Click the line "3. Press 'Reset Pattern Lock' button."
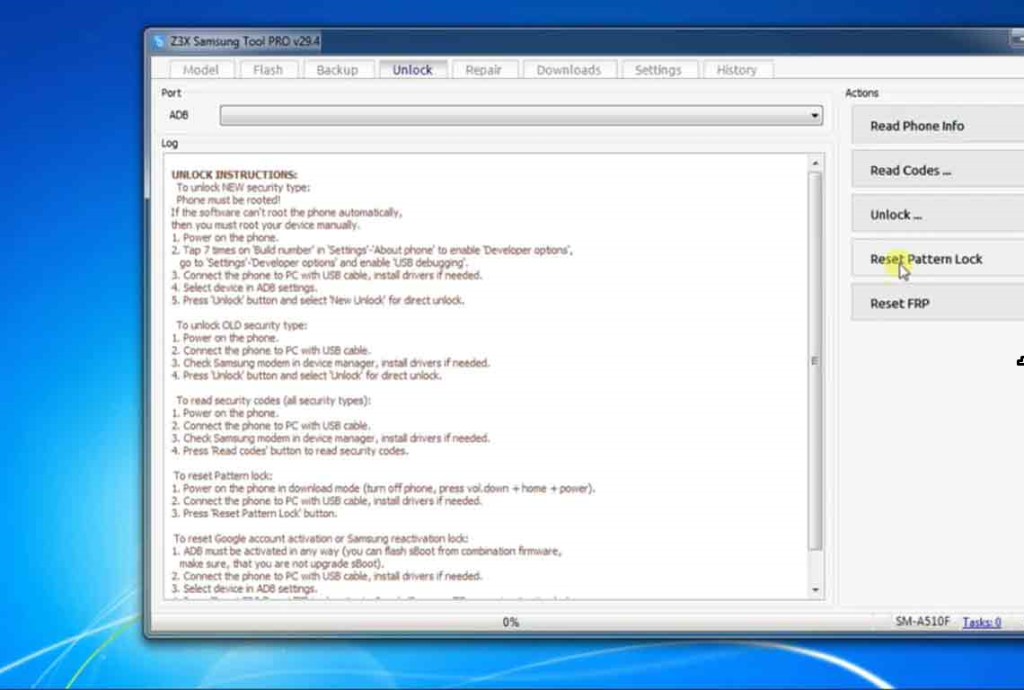The image size is (1024, 690). tap(254, 513)
